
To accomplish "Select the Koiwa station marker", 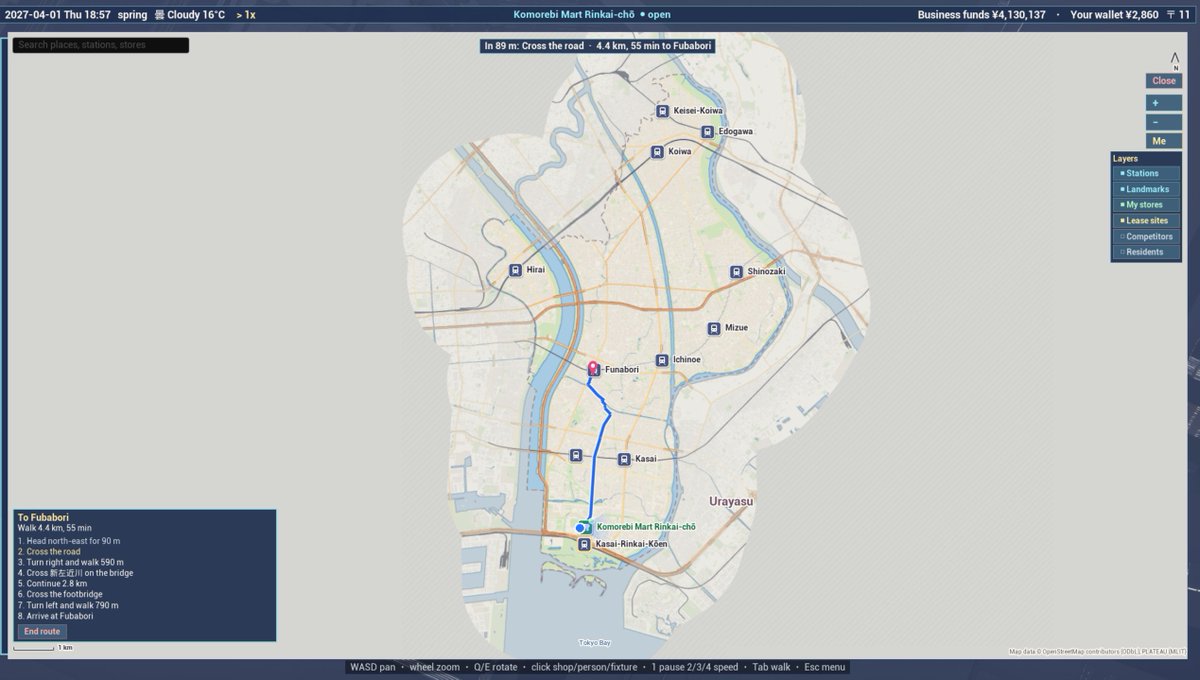I will coord(657,152).
